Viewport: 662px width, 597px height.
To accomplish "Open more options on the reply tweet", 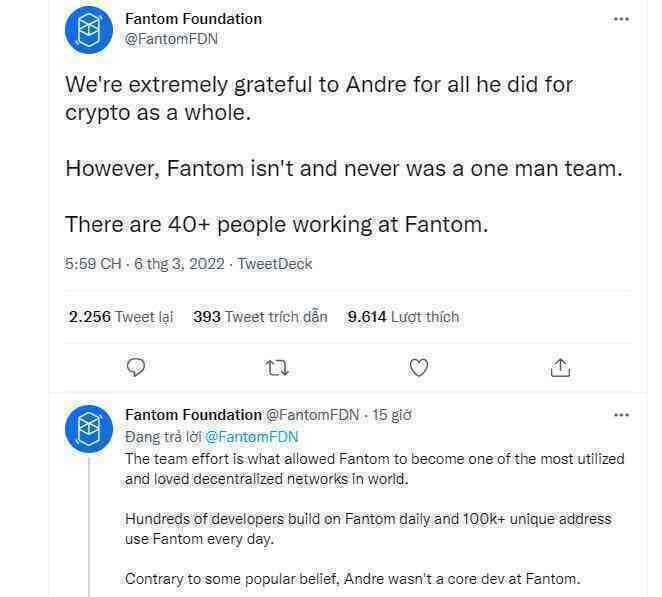I will 621,414.
